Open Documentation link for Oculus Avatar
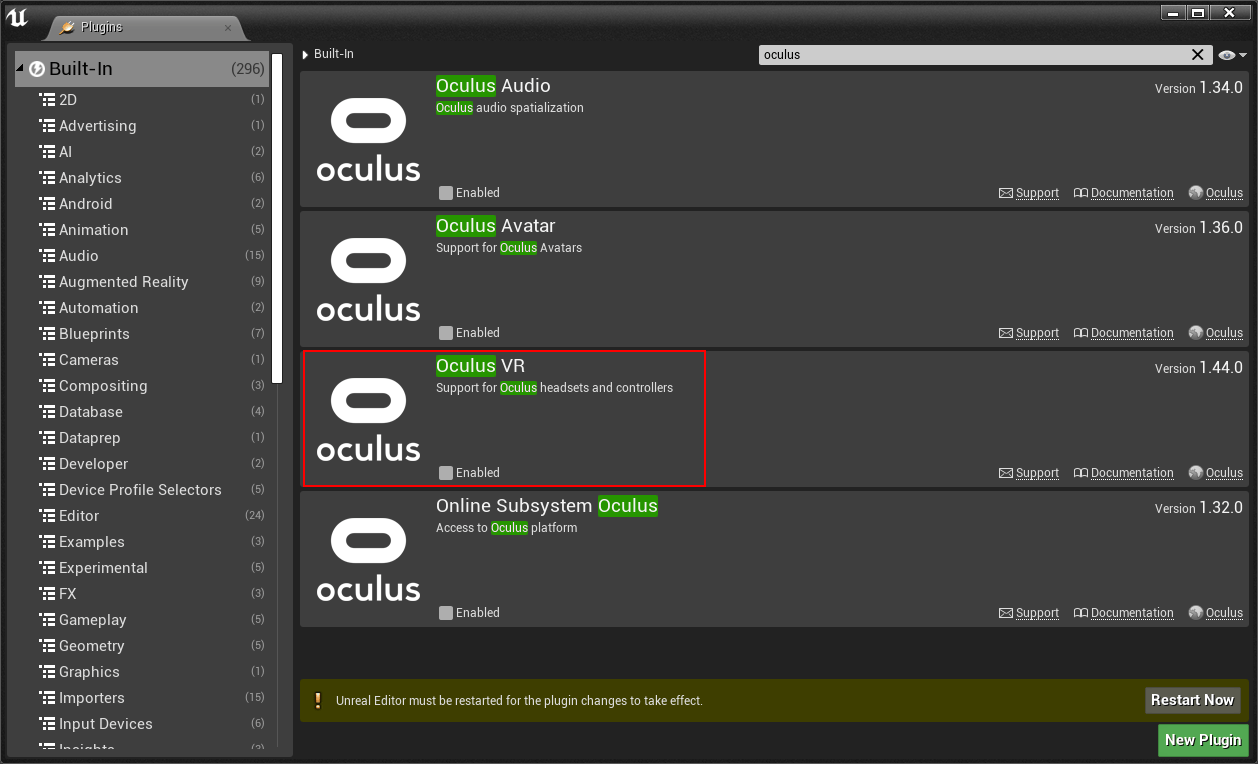 (1132, 333)
